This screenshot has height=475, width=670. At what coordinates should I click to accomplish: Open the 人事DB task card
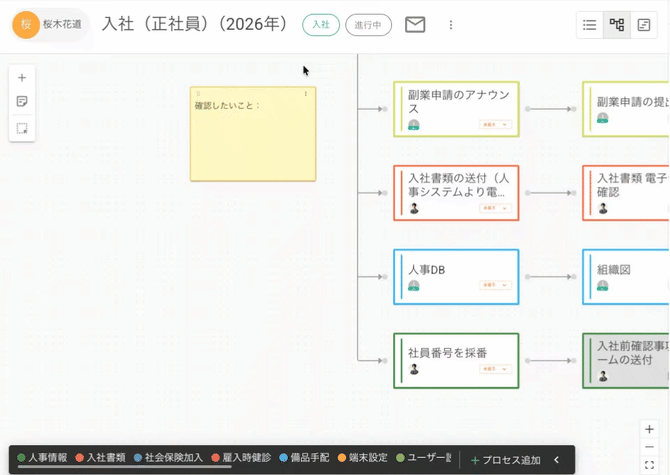(x=456, y=277)
